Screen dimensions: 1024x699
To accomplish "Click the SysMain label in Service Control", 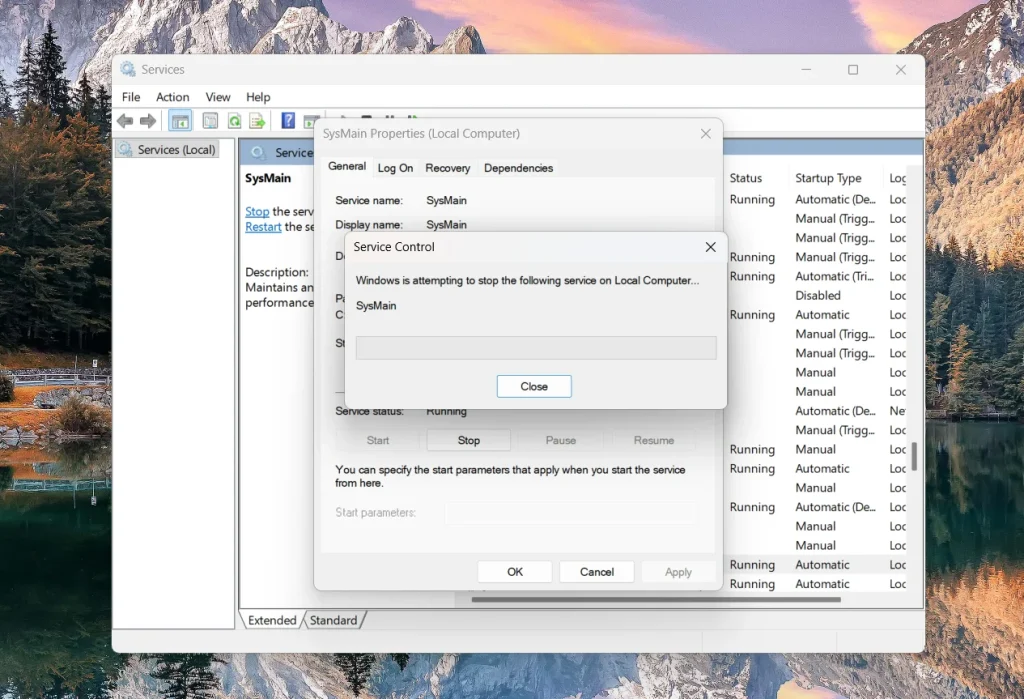I will pos(376,306).
